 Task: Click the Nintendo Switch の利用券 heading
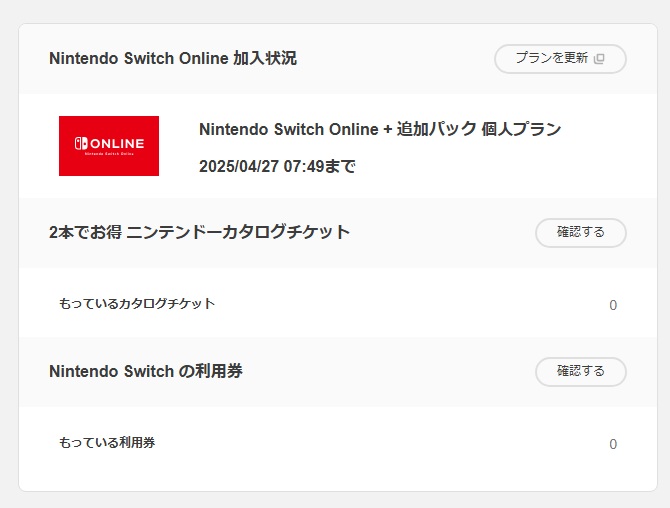pyautogui.click(x=146, y=371)
